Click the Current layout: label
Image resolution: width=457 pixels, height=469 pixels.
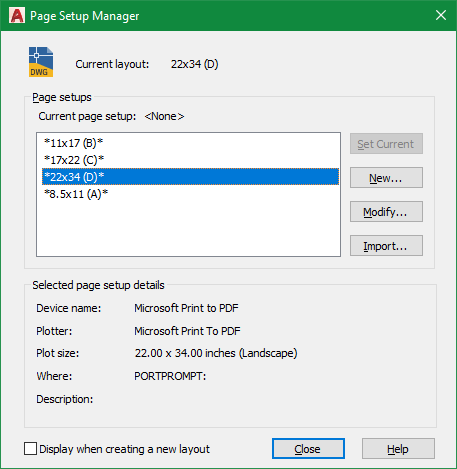(112, 64)
